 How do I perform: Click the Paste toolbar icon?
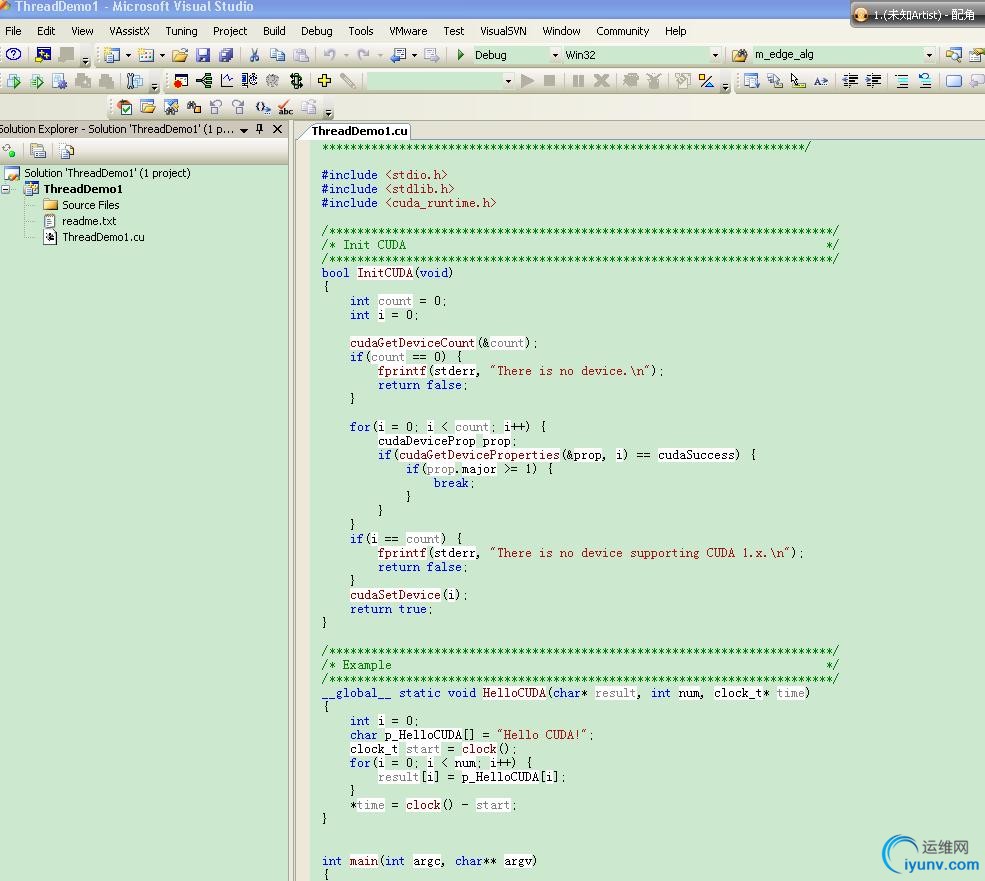(x=301, y=55)
